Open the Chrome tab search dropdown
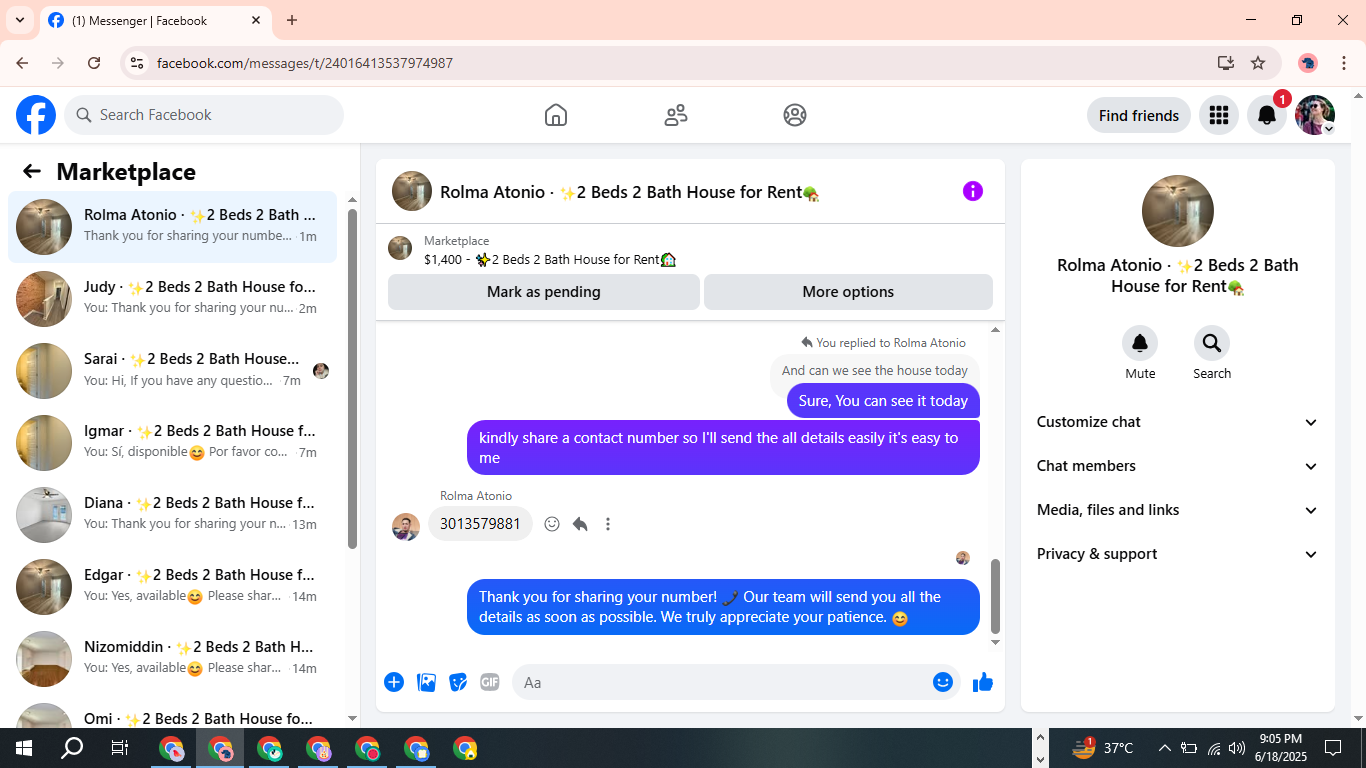Image resolution: width=1366 pixels, height=768 pixels. pyautogui.click(x=20, y=20)
